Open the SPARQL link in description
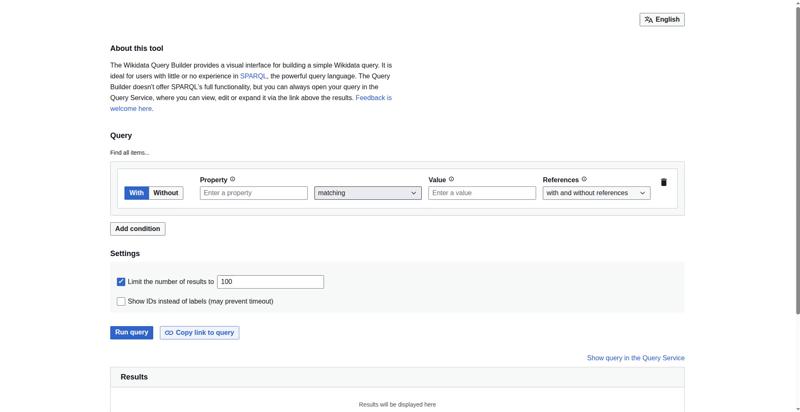This screenshot has width=800, height=412. [x=253, y=76]
